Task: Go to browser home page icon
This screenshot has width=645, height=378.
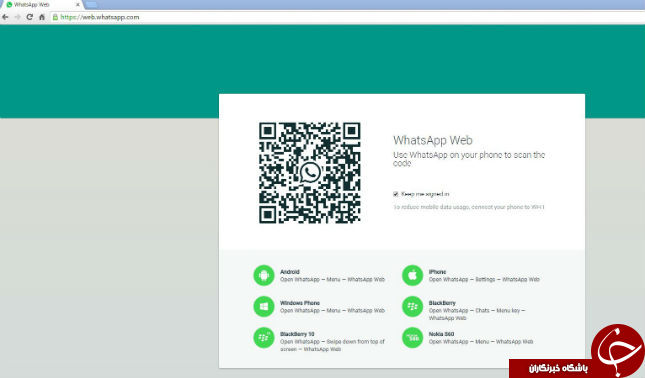Action: point(42,17)
